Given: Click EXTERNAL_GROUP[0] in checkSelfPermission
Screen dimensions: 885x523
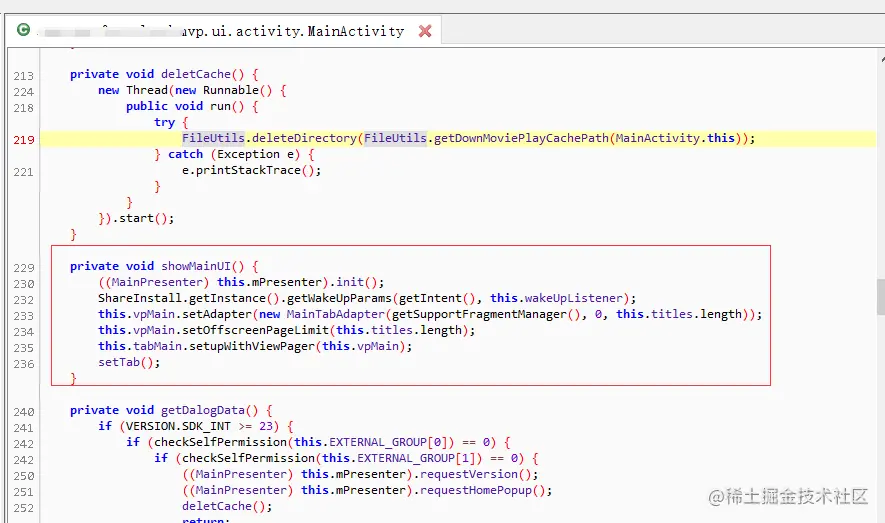Looking at the screenshot, I should click(388, 442).
